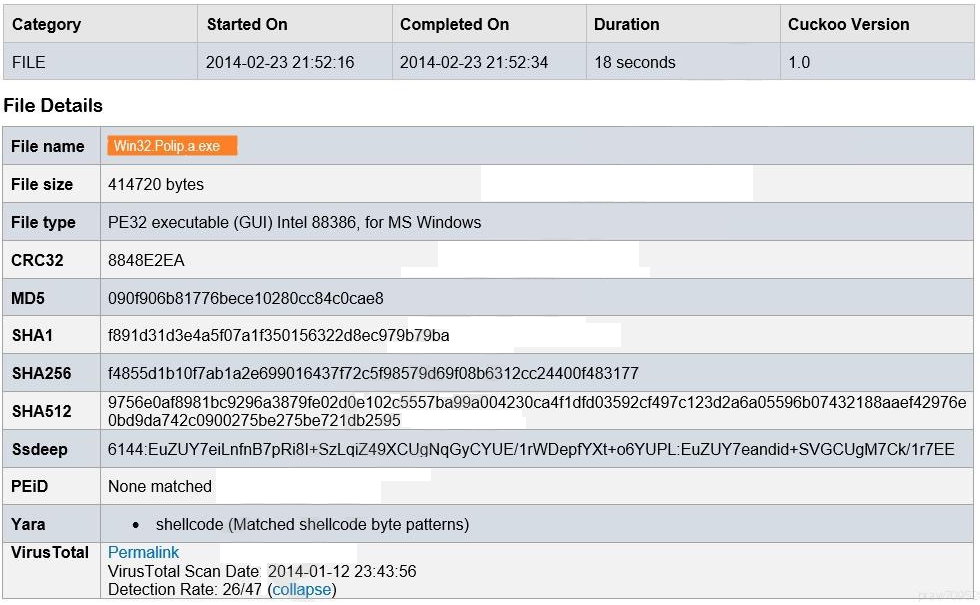Open the VirusTotal Permalink
The height and width of the screenshot is (605, 980).
tap(143, 552)
